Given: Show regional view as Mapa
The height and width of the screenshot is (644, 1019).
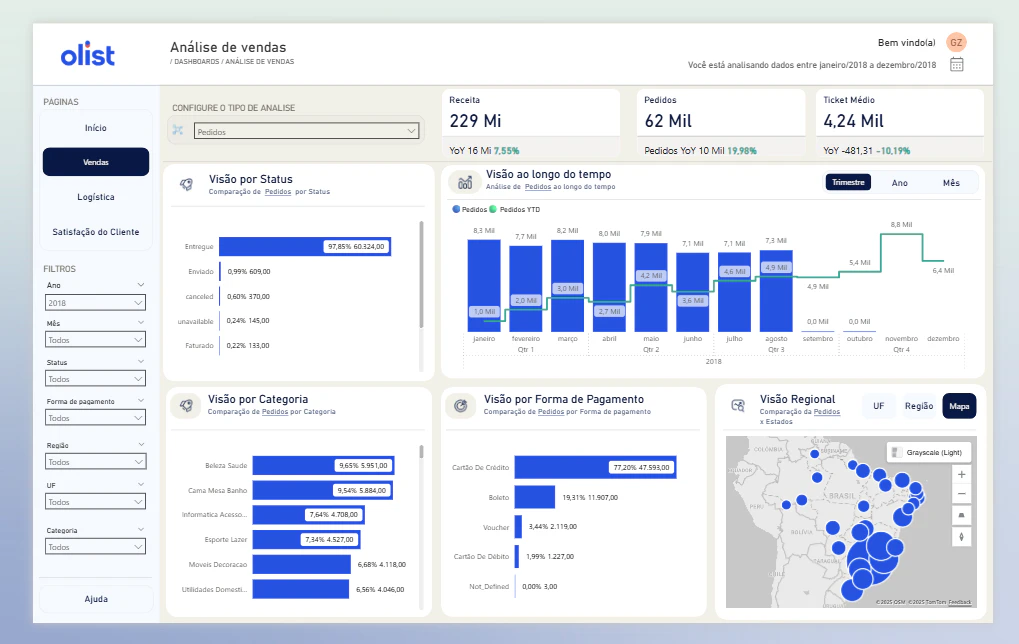Looking at the screenshot, I should tap(959, 406).
